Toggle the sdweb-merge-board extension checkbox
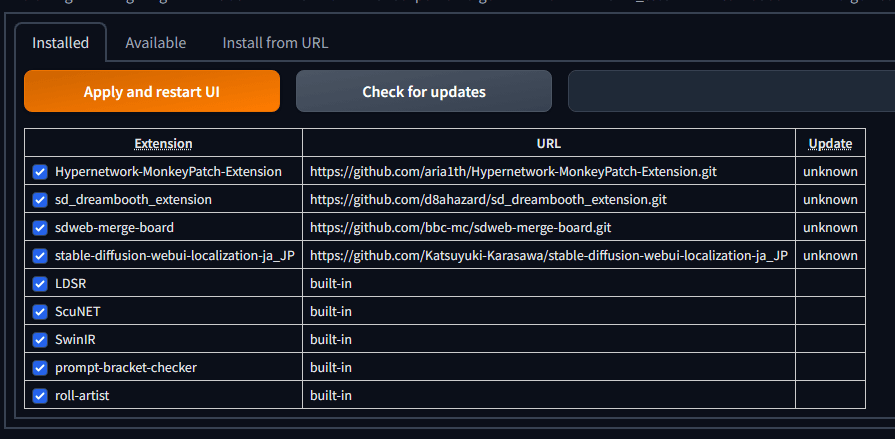 (x=40, y=227)
